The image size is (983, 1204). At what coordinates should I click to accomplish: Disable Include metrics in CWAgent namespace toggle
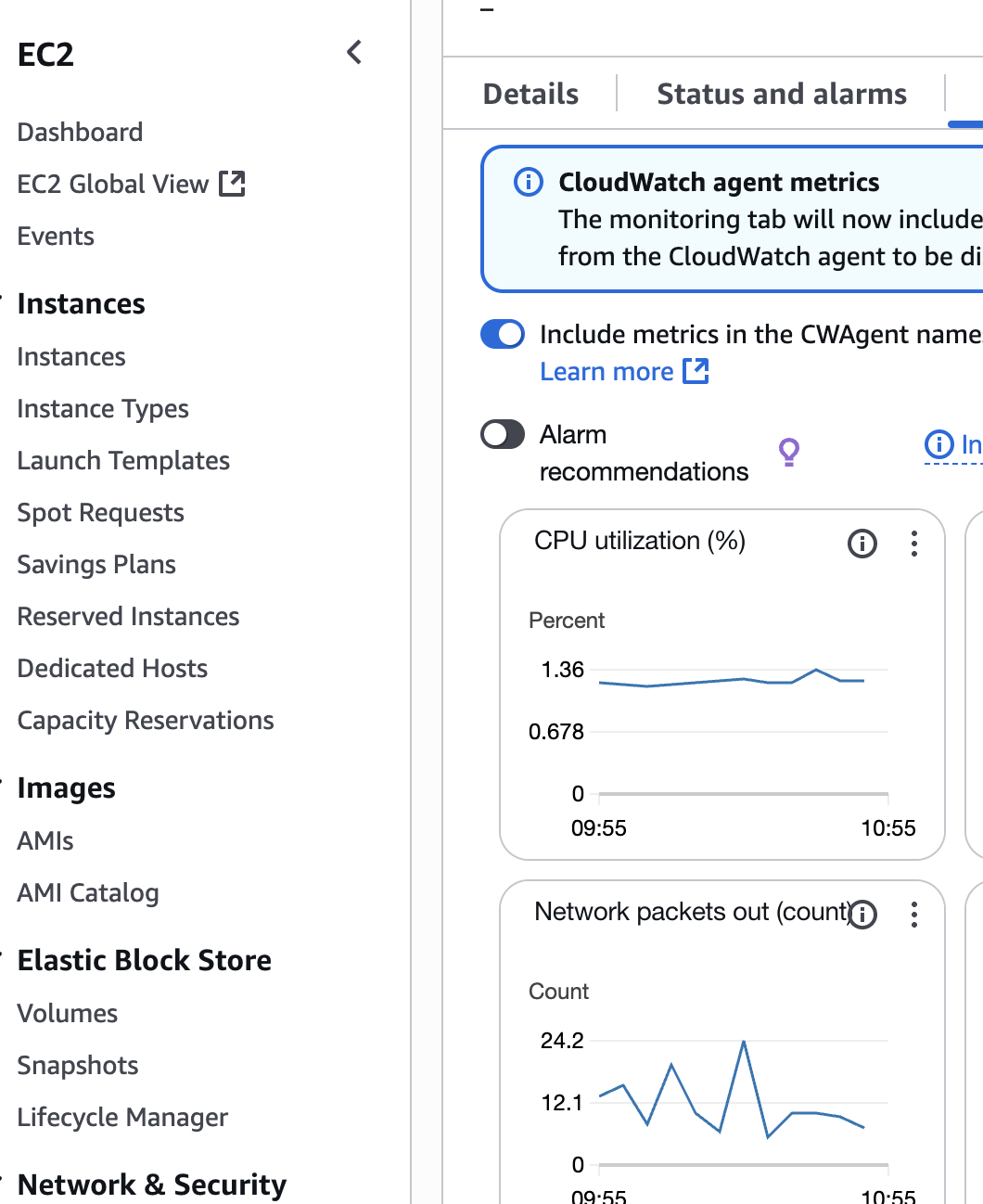pos(503,334)
